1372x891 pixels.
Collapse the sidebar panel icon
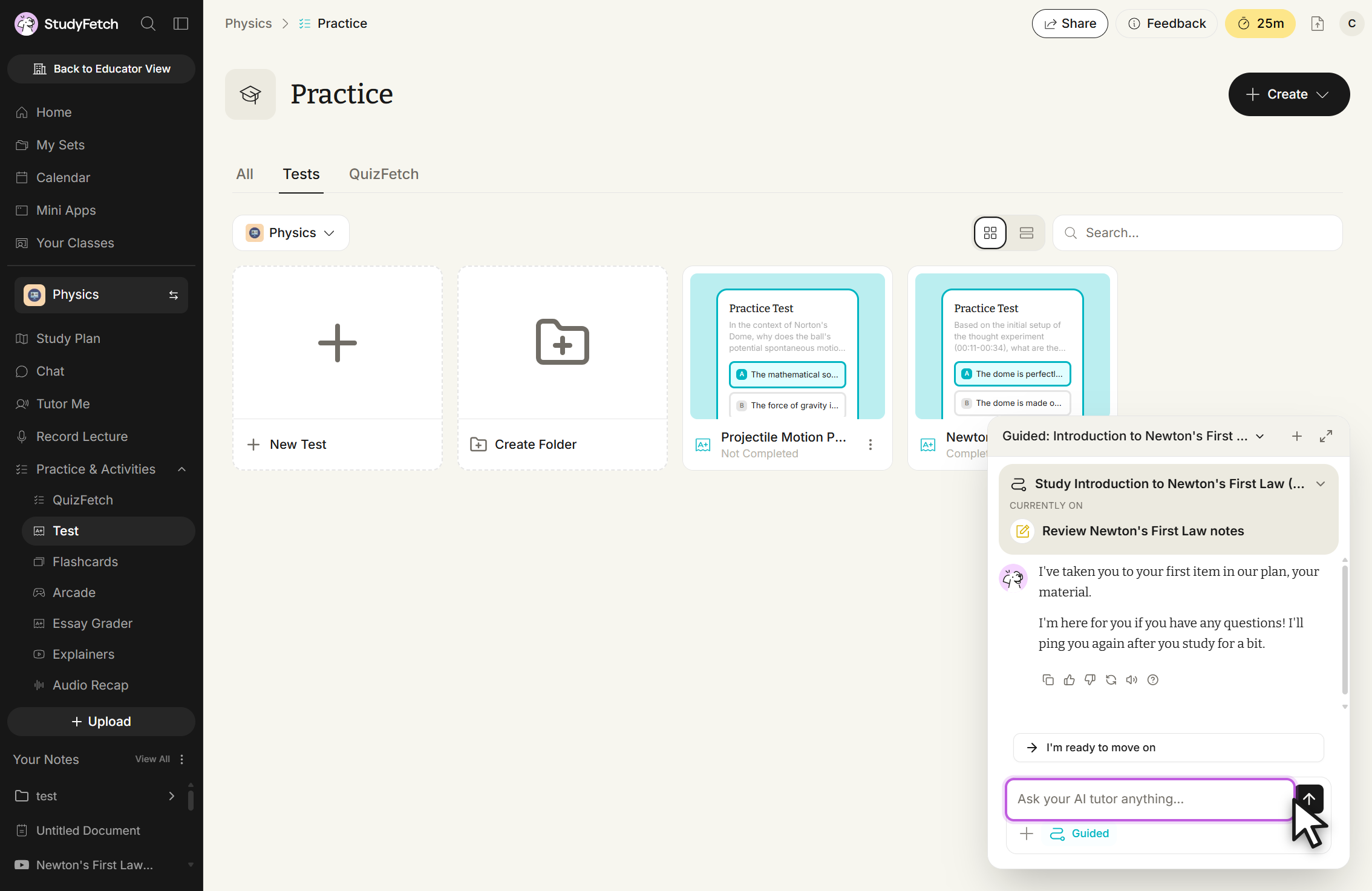[x=181, y=24]
